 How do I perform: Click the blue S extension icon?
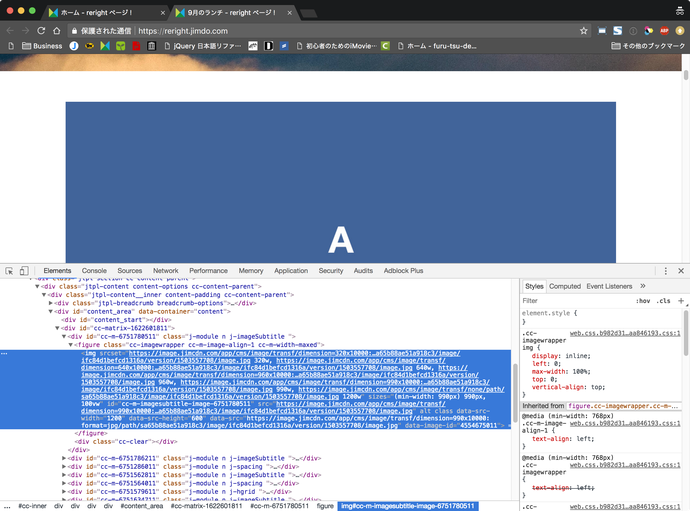(617, 31)
